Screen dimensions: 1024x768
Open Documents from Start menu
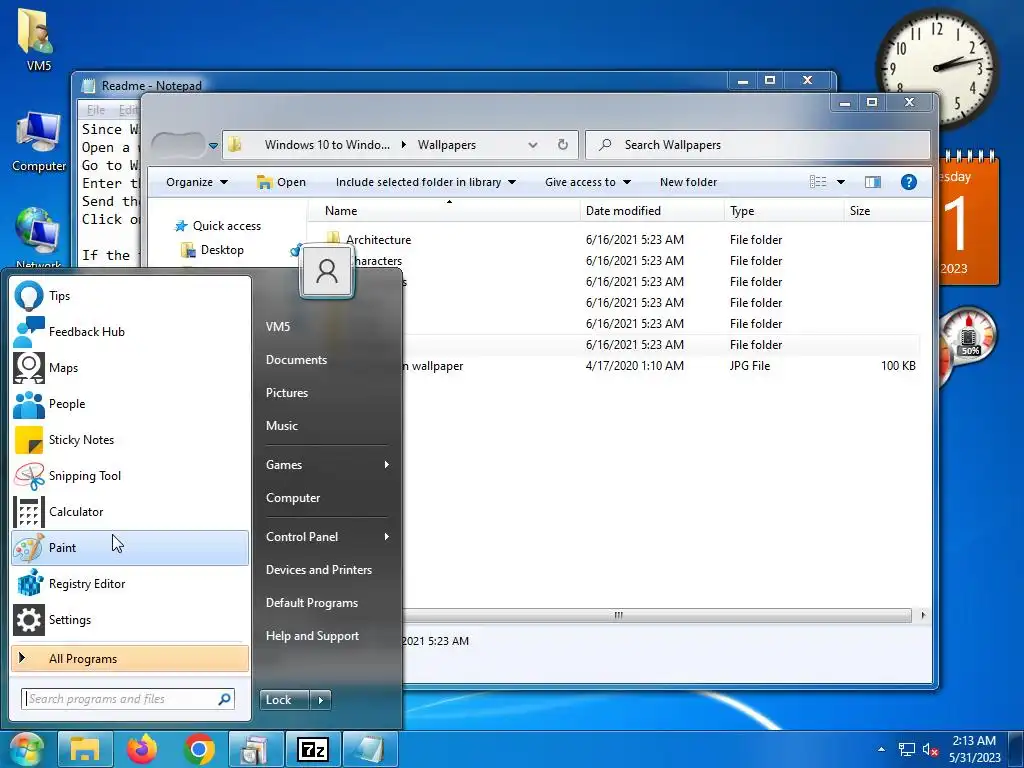(x=296, y=360)
